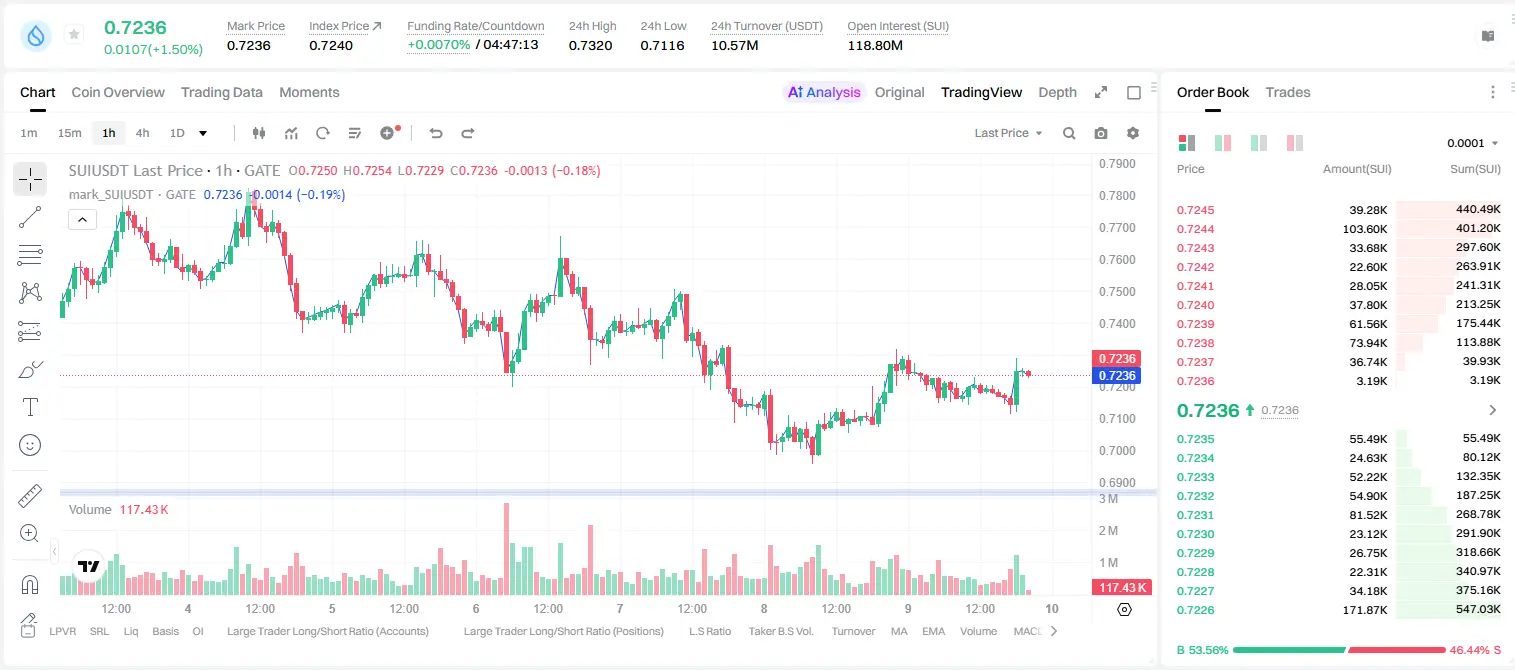Viewport: 1515px width, 670px height.
Task: Open the emoji sticker tool
Action: 30,445
